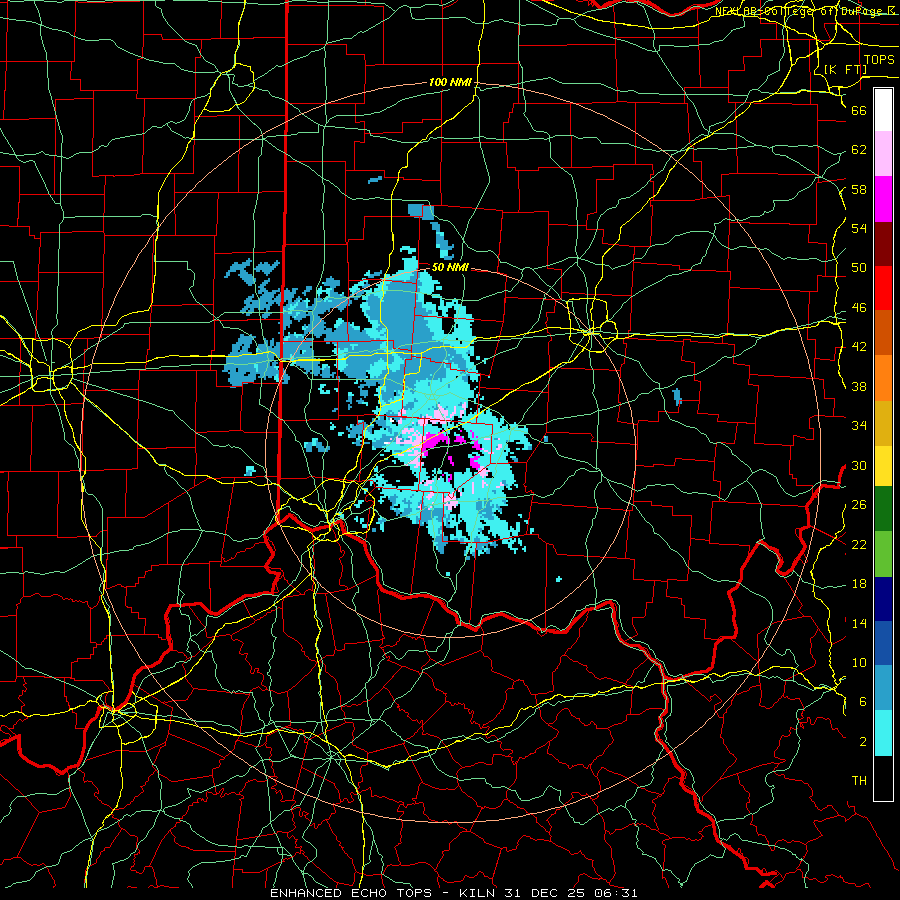Viewport: 900px width, 900px height.
Task: Click the bright yellow legend swatch
Action: point(883,466)
